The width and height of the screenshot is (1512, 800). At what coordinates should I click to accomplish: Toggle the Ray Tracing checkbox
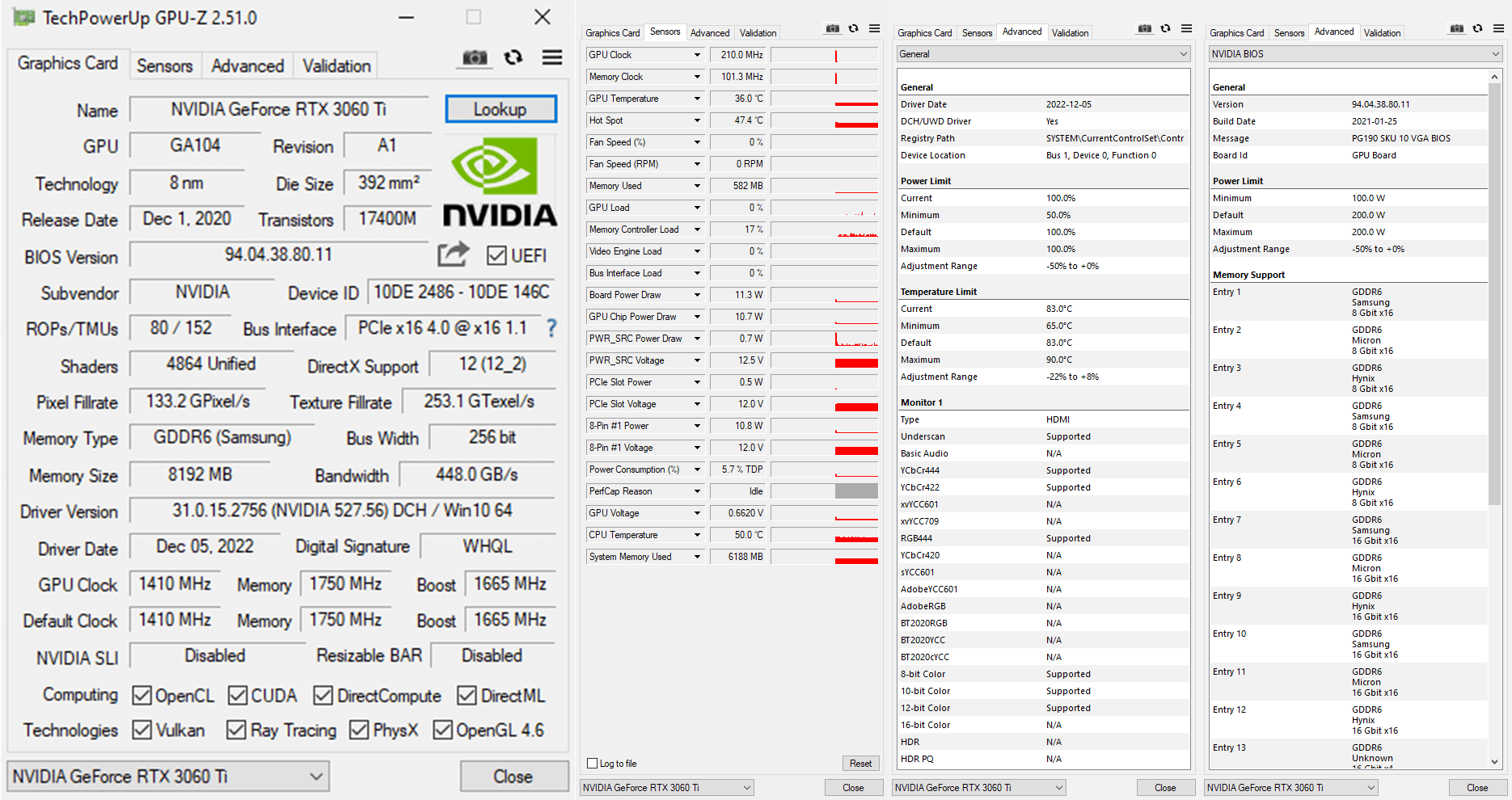click(236, 730)
